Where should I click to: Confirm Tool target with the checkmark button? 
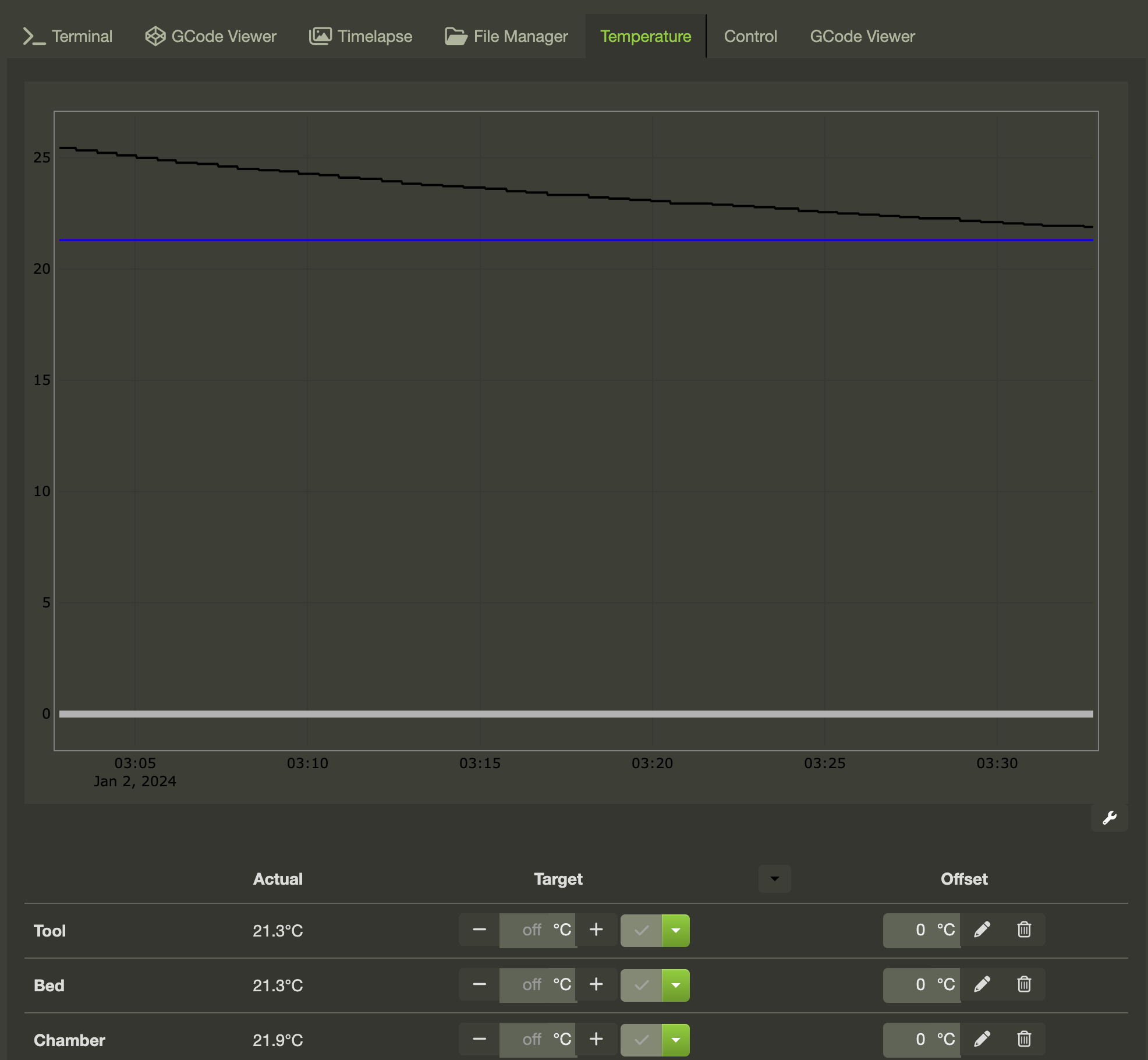[x=641, y=930]
